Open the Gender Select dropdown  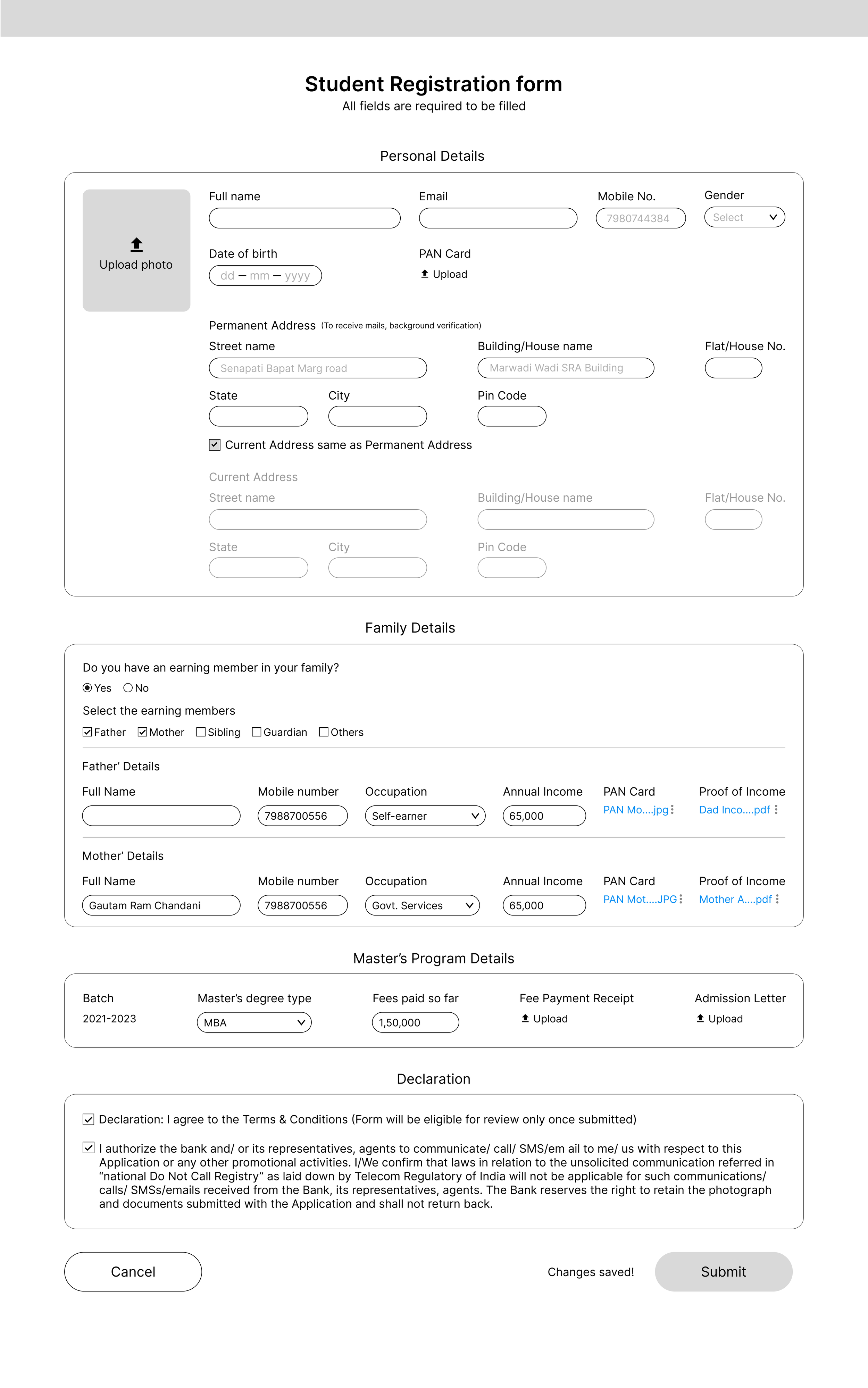click(x=744, y=217)
